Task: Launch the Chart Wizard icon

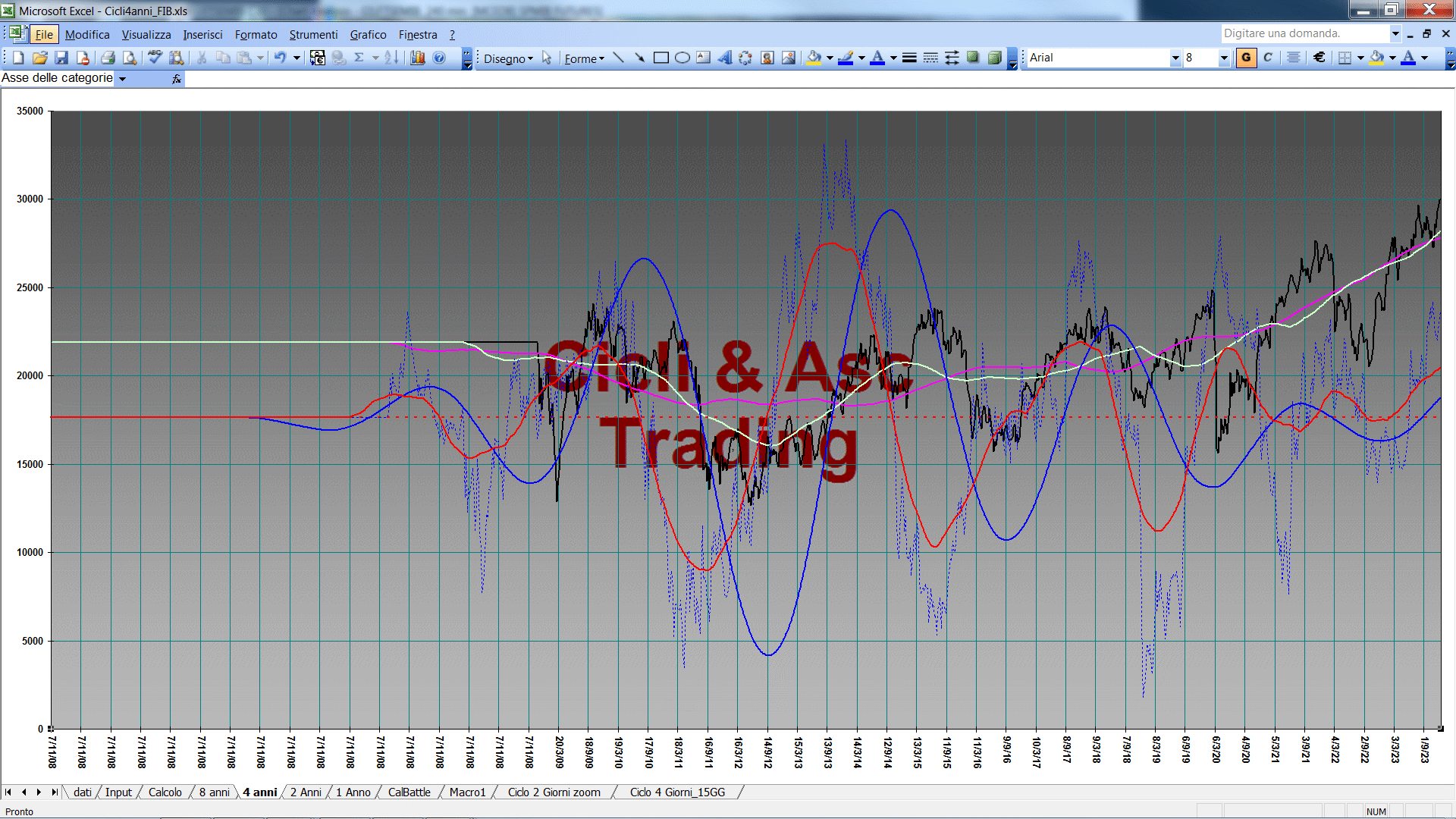Action: (417, 58)
